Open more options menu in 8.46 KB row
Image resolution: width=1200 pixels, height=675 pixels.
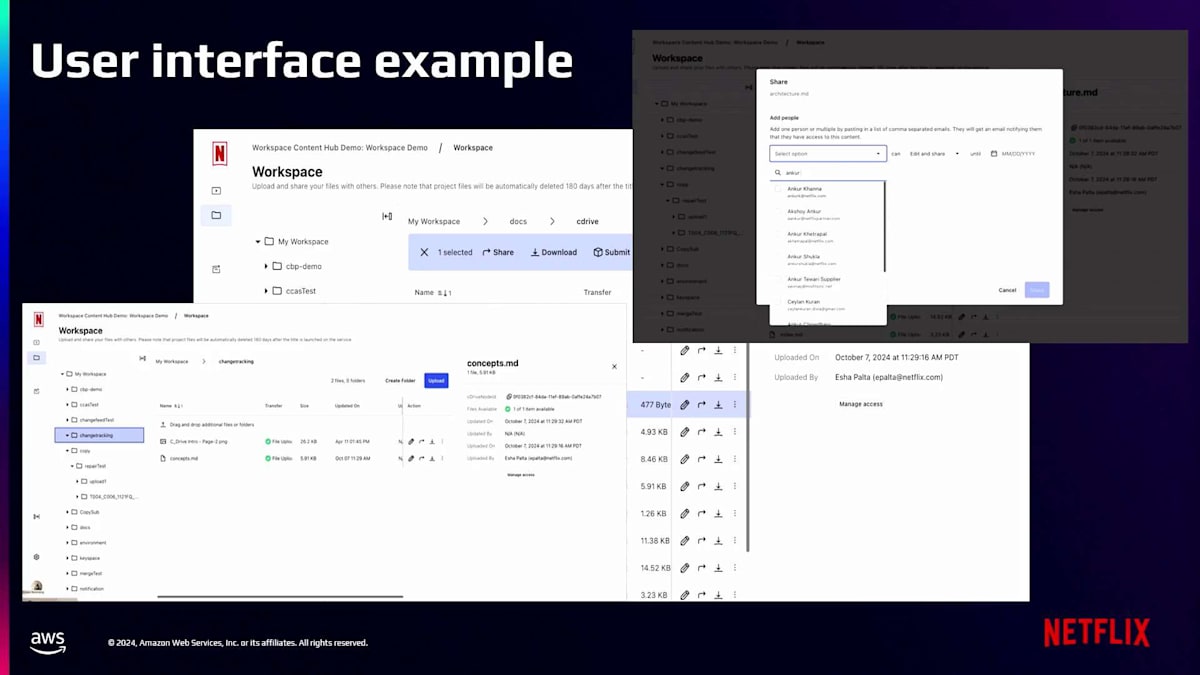(x=735, y=459)
